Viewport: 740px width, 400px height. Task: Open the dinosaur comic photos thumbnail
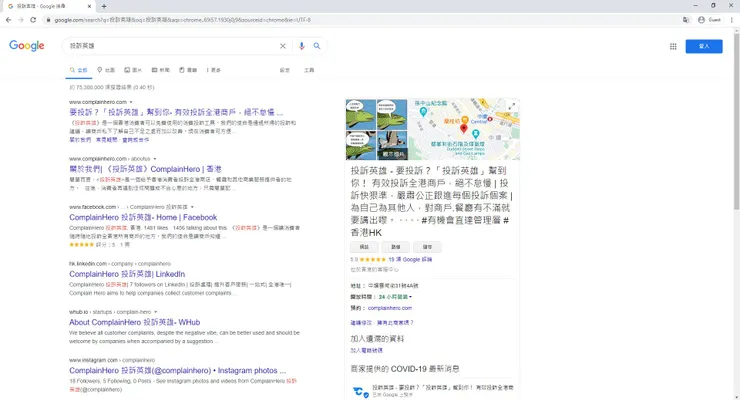click(x=376, y=129)
